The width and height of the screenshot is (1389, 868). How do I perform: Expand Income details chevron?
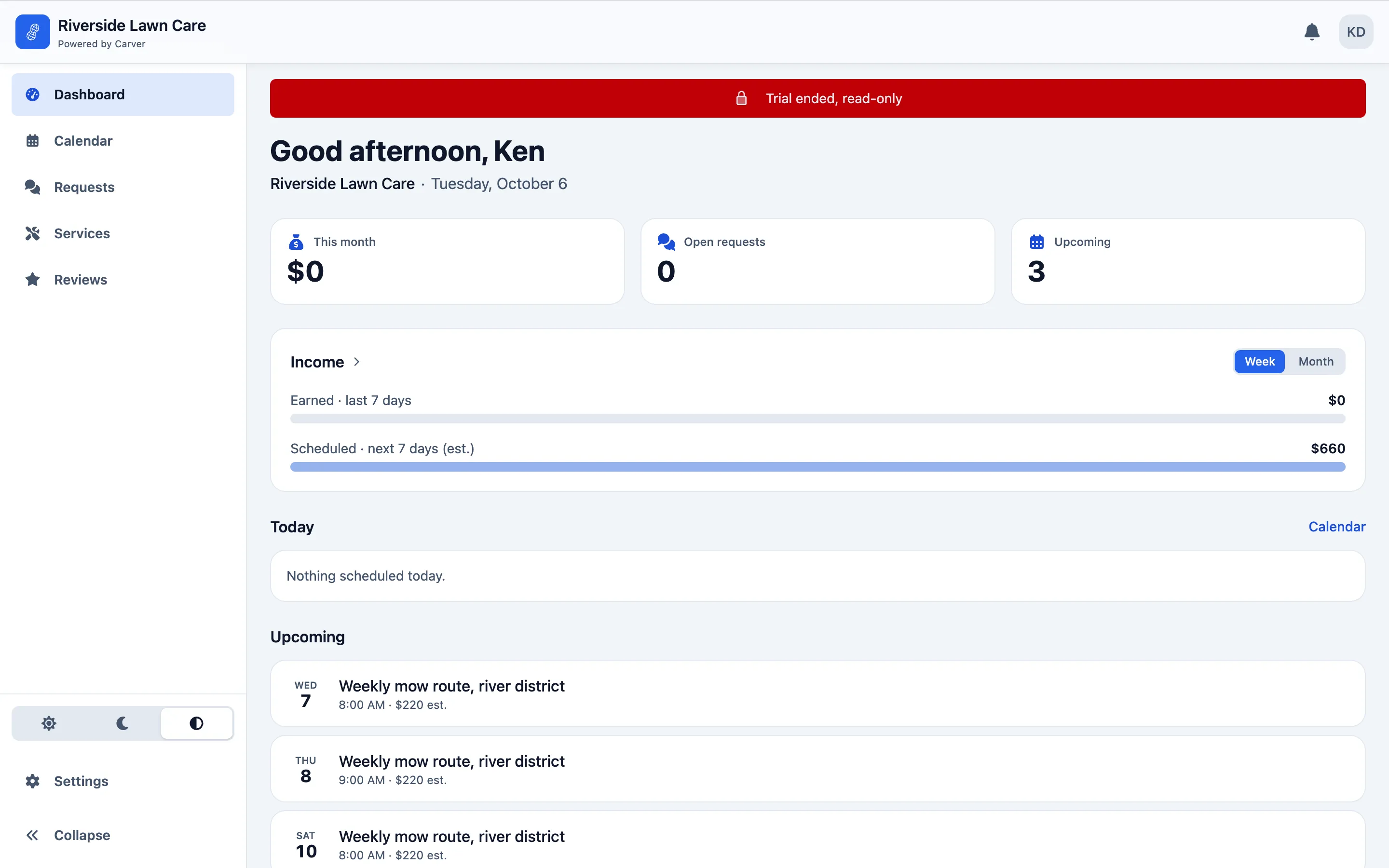pos(356,362)
